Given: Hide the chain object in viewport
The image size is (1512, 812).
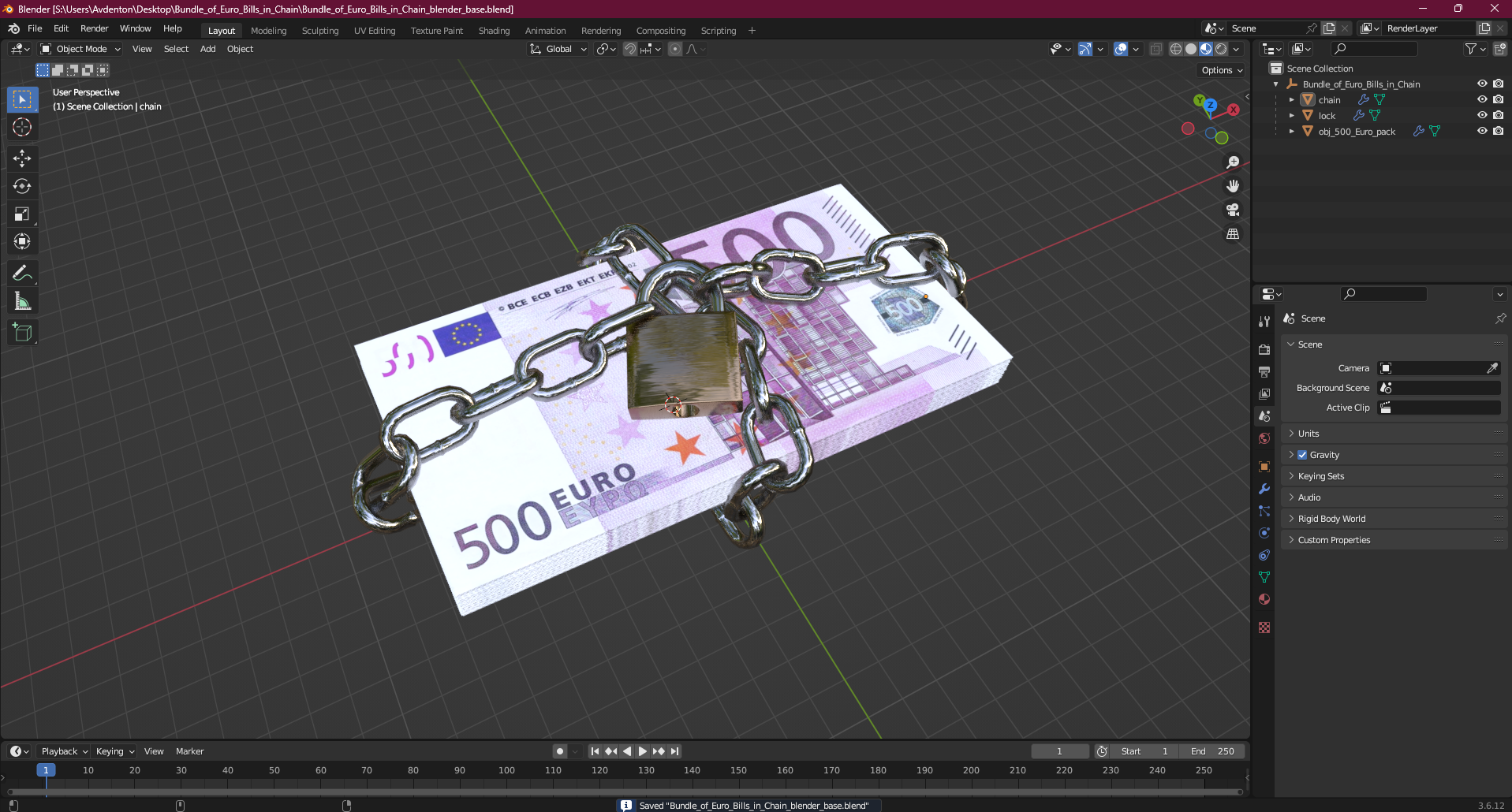Looking at the screenshot, I should (x=1482, y=99).
